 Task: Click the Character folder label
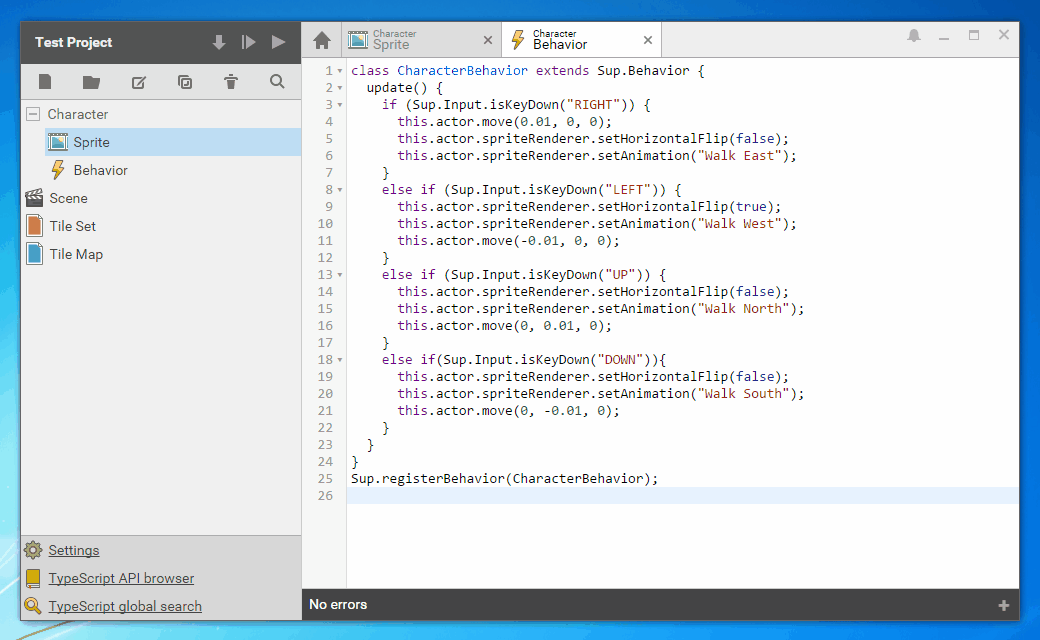[78, 114]
